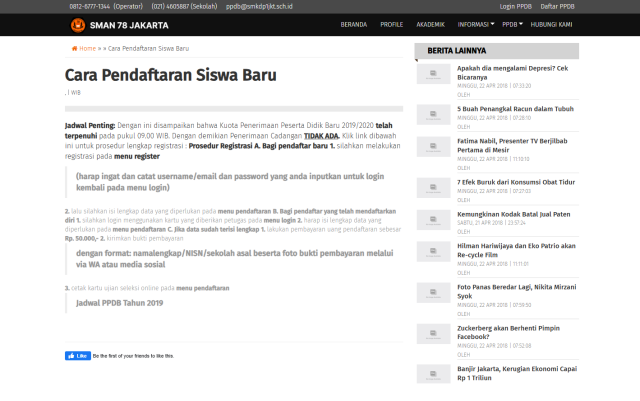Open thumbnail beside Zuckerberg article
The width and height of the screenshot is (640, 401).
433,332
